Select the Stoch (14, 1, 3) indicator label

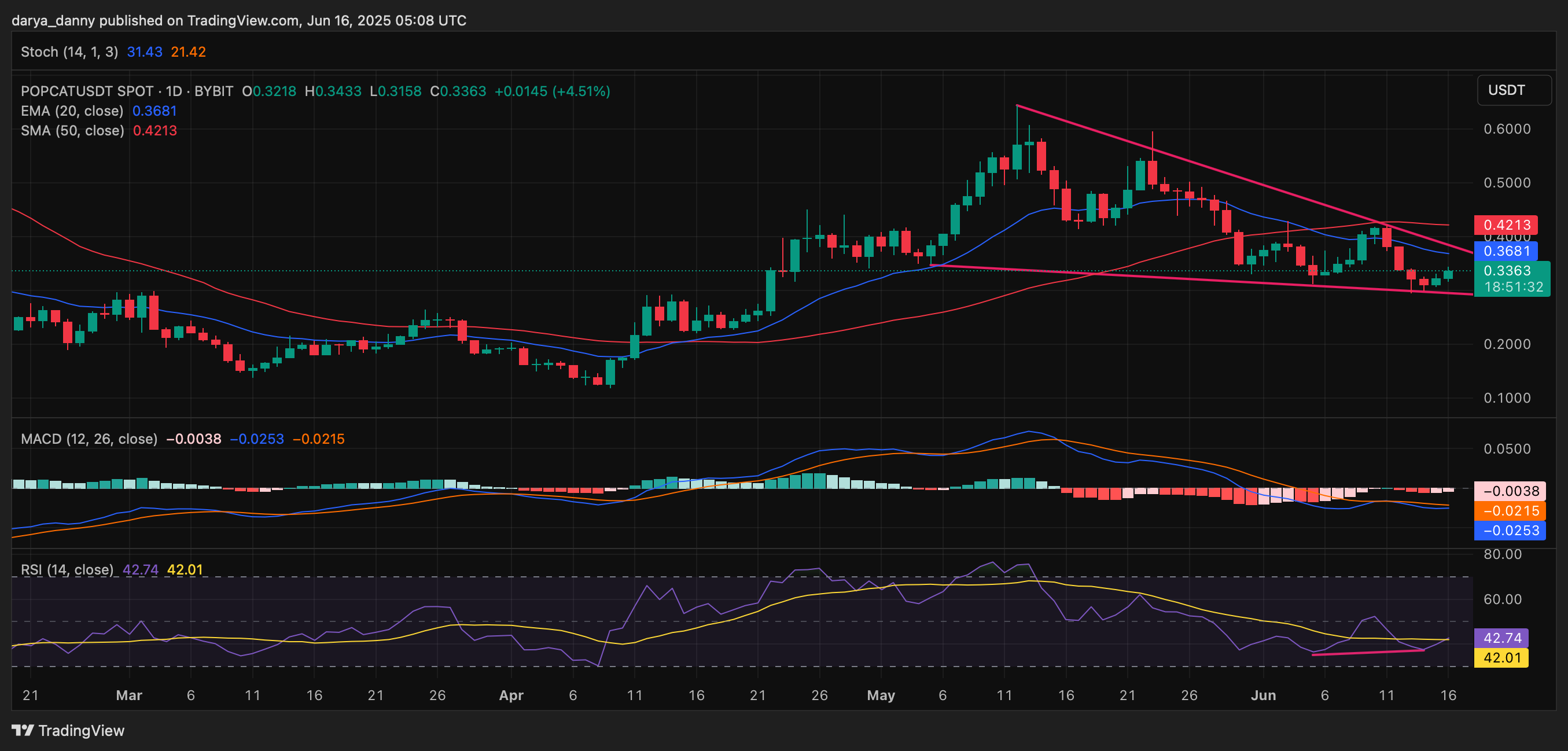(x=69, y=51)
